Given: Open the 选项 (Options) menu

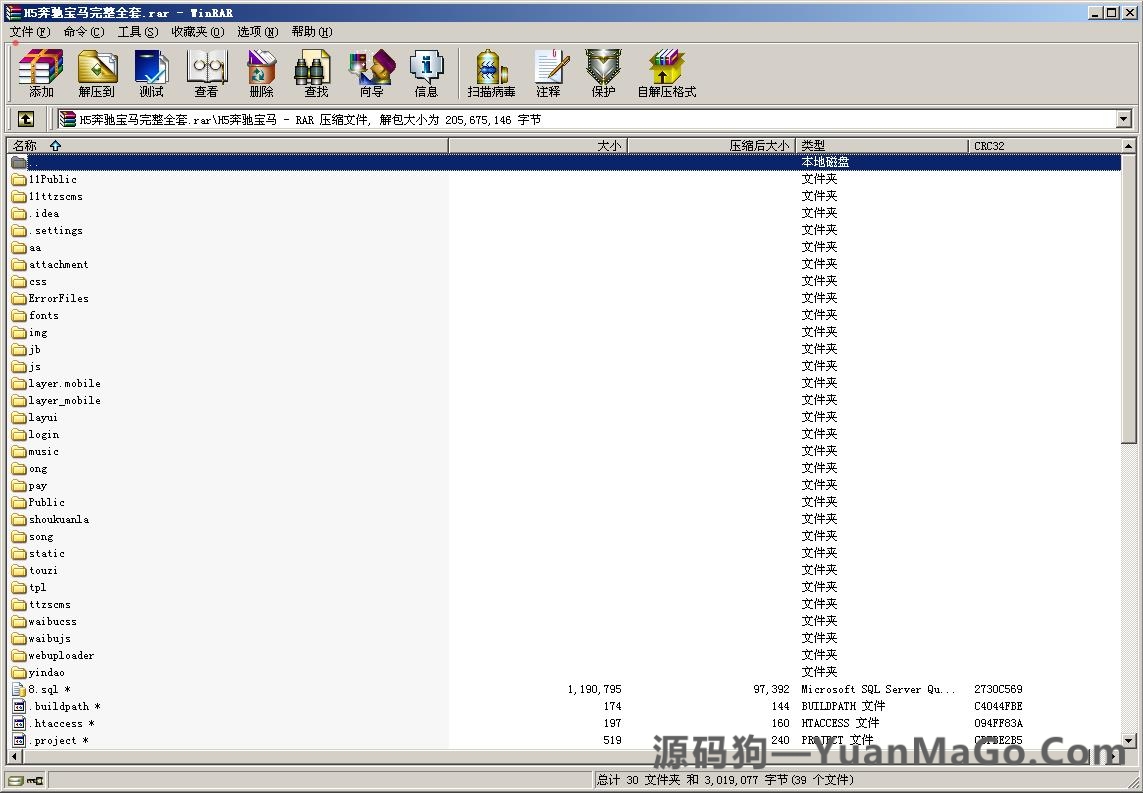Looking at the screenshot, I should pyautogui.click(x=257, y=32).
